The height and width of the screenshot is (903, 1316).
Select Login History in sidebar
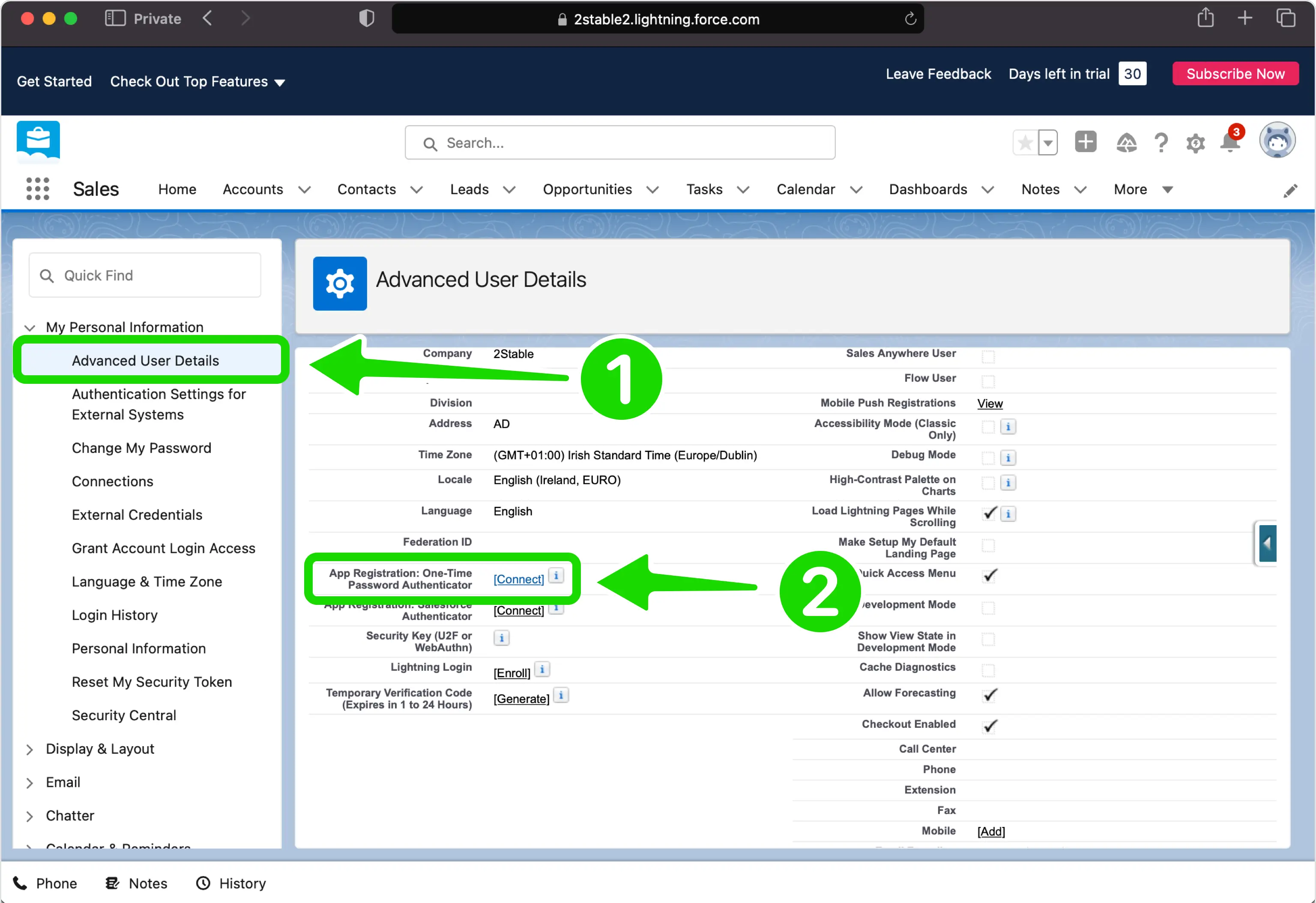point(114,615)
